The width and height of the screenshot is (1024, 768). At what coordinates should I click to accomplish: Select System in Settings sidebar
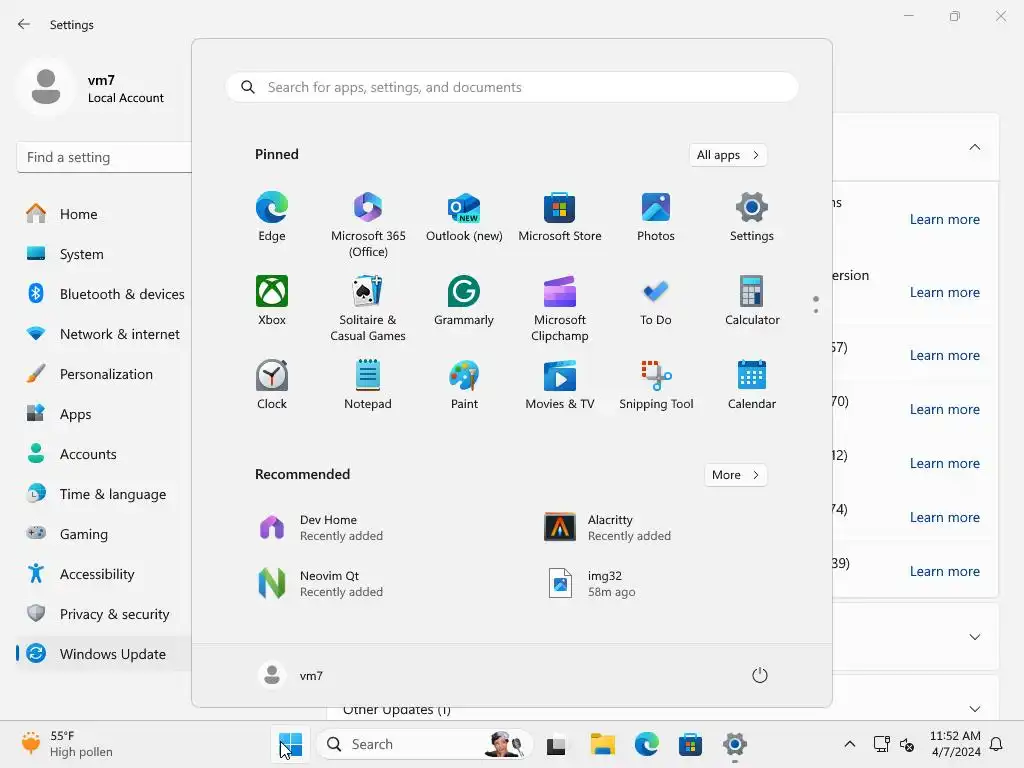(104, 254)
